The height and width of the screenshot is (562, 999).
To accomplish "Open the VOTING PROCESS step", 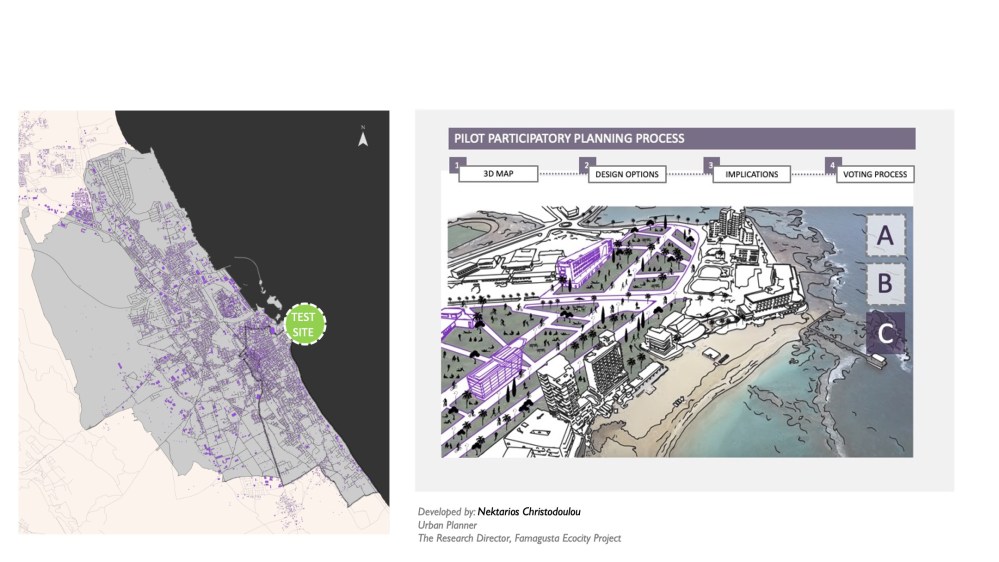I will pyautogui.click(x=875, y=174).
